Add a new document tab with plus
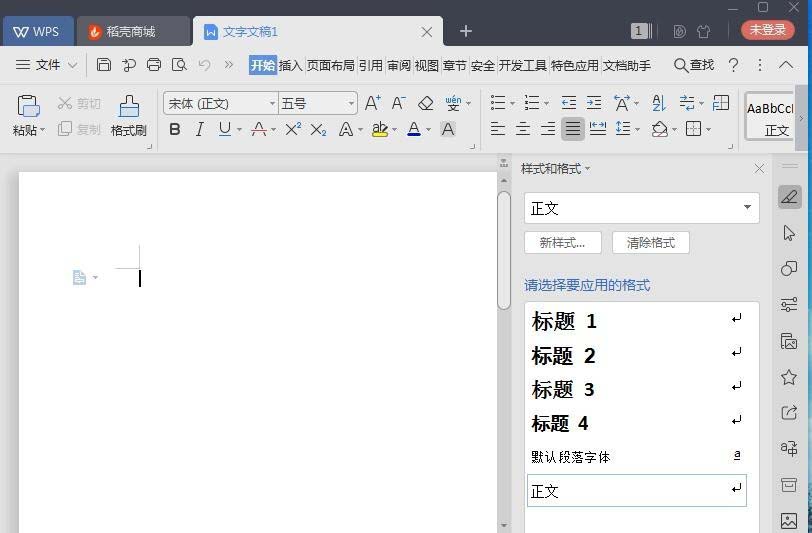 [466, 31]
